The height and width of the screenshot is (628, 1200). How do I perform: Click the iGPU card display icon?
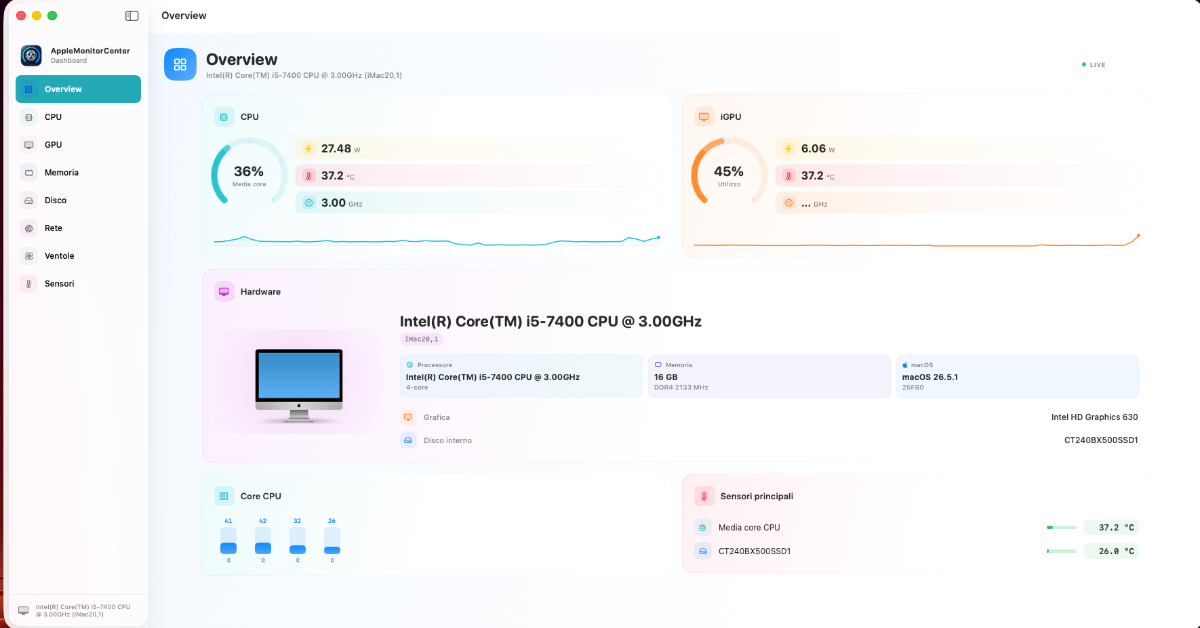[704, 117]
